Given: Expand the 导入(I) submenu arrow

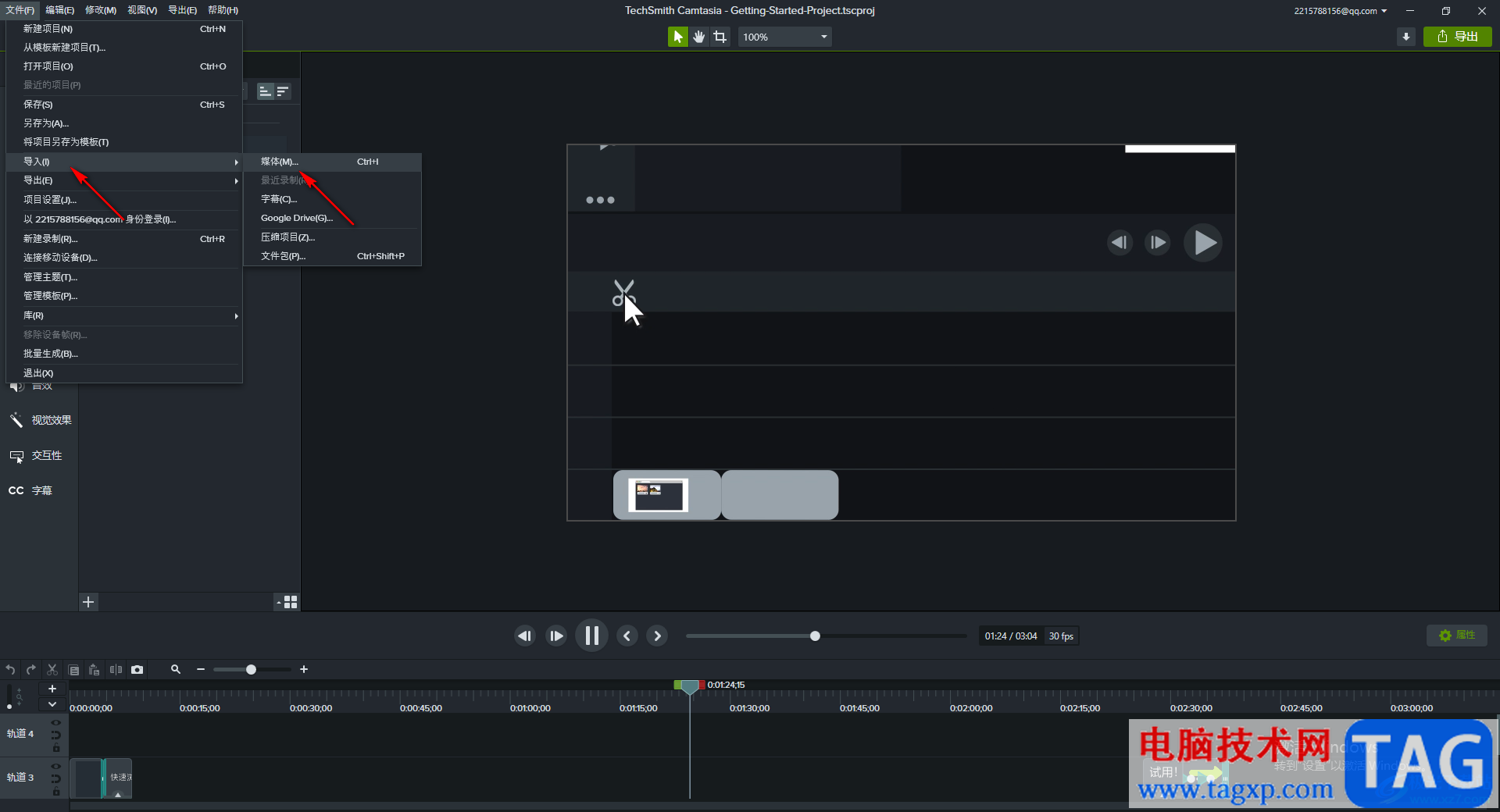Looking at the screenshot, I should coord(236,162).
